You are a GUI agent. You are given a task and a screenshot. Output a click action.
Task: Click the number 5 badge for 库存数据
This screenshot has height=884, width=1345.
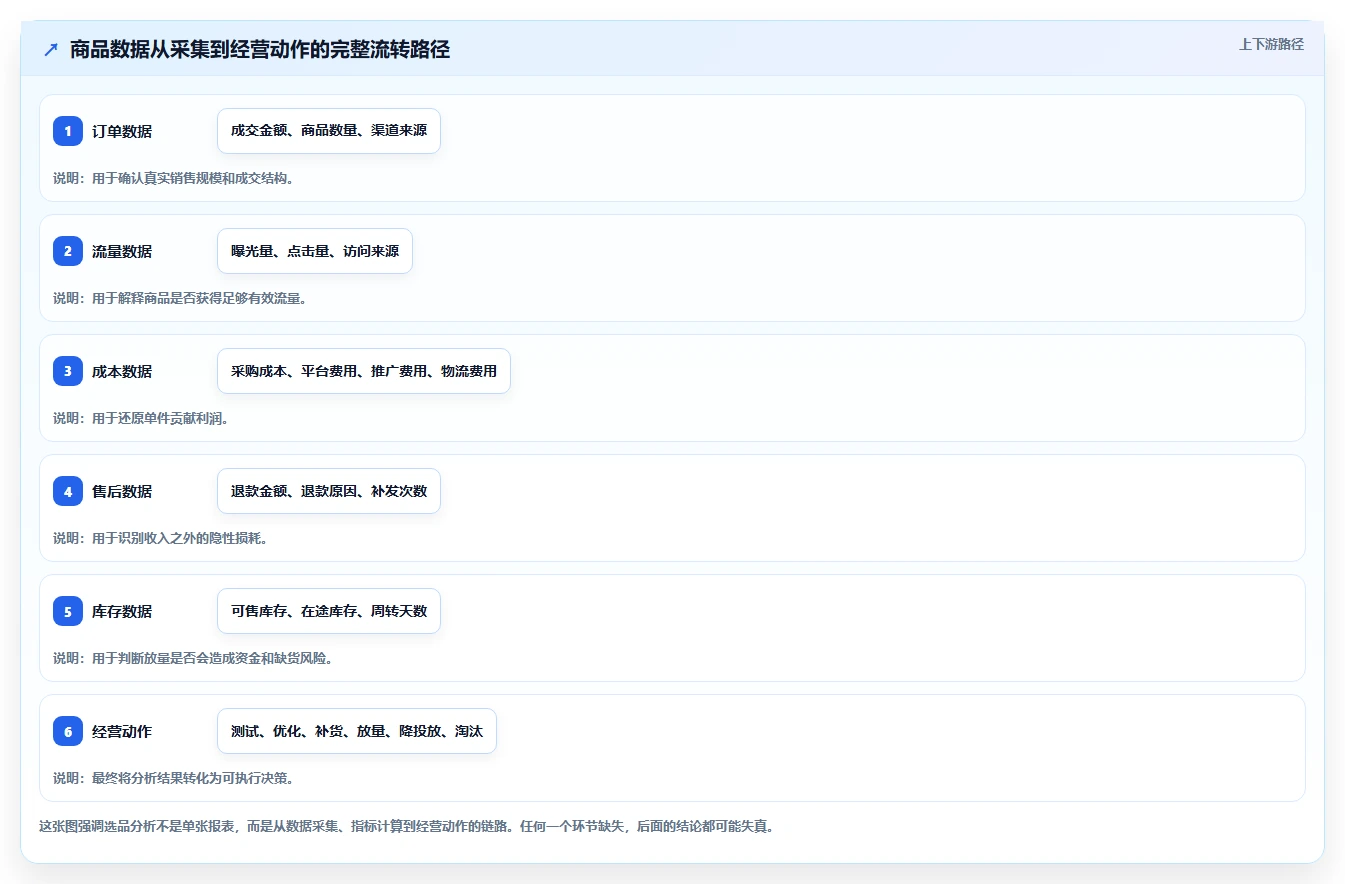[x=68, y=611]
